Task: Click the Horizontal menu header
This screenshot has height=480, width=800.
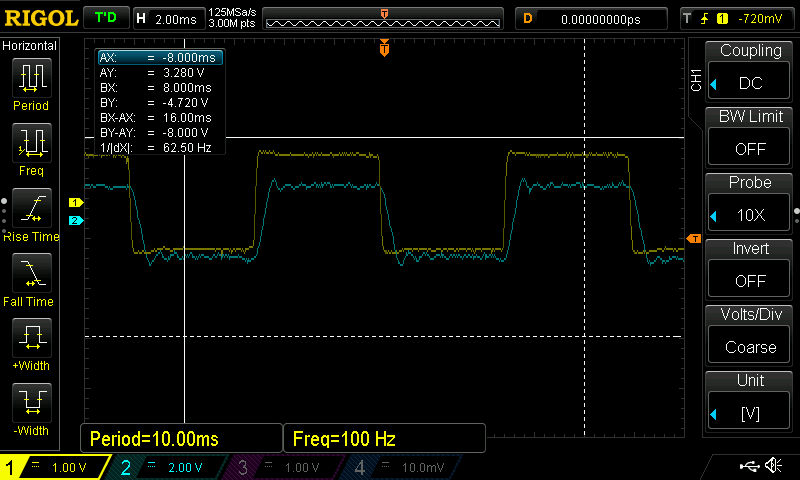Action: (x=30, y=46)
